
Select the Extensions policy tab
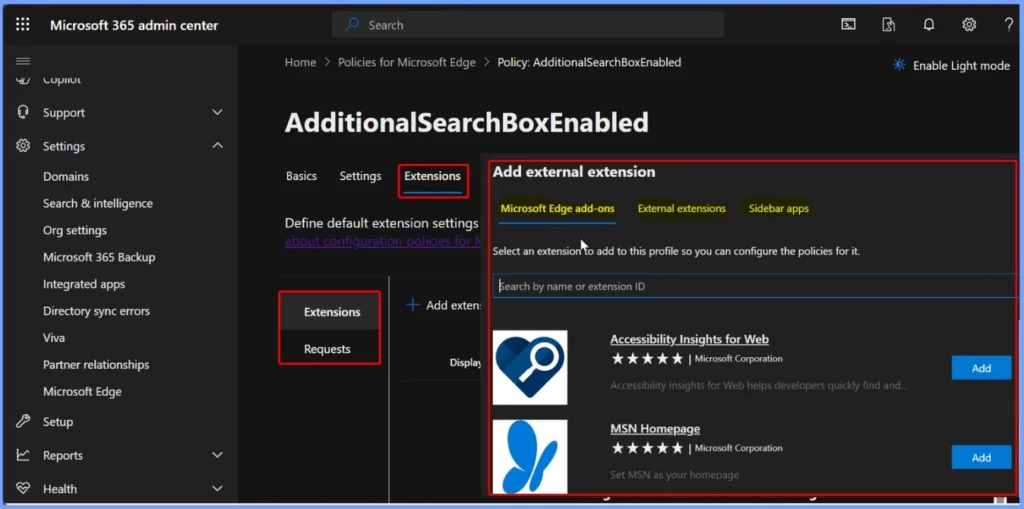432,176
